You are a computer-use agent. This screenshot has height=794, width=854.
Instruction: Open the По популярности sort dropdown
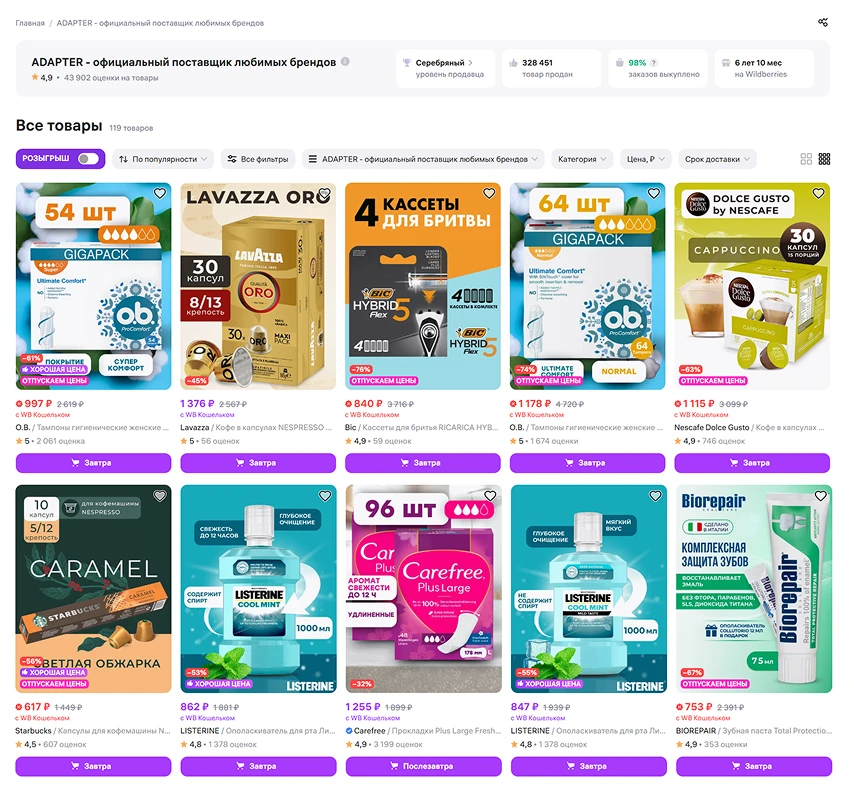click(x=163, y=159)
